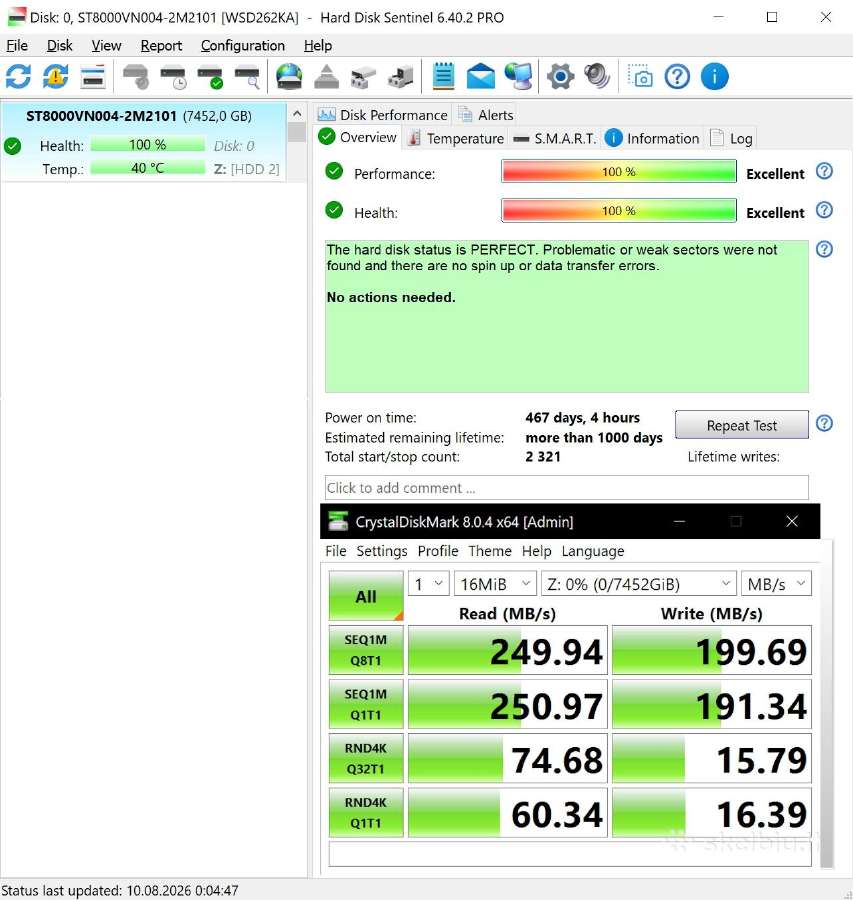
Task: Click the disk with magnifying glass icon
Action: 247,77
